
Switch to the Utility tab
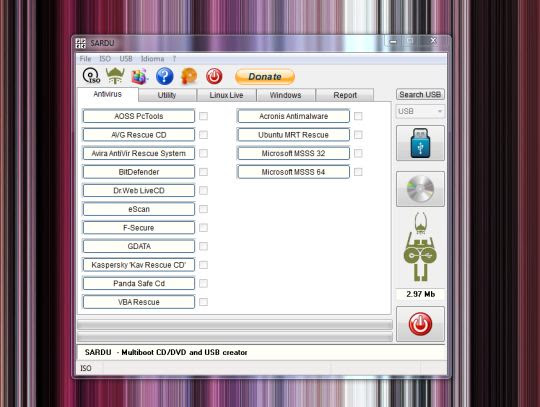pos(167,95)
